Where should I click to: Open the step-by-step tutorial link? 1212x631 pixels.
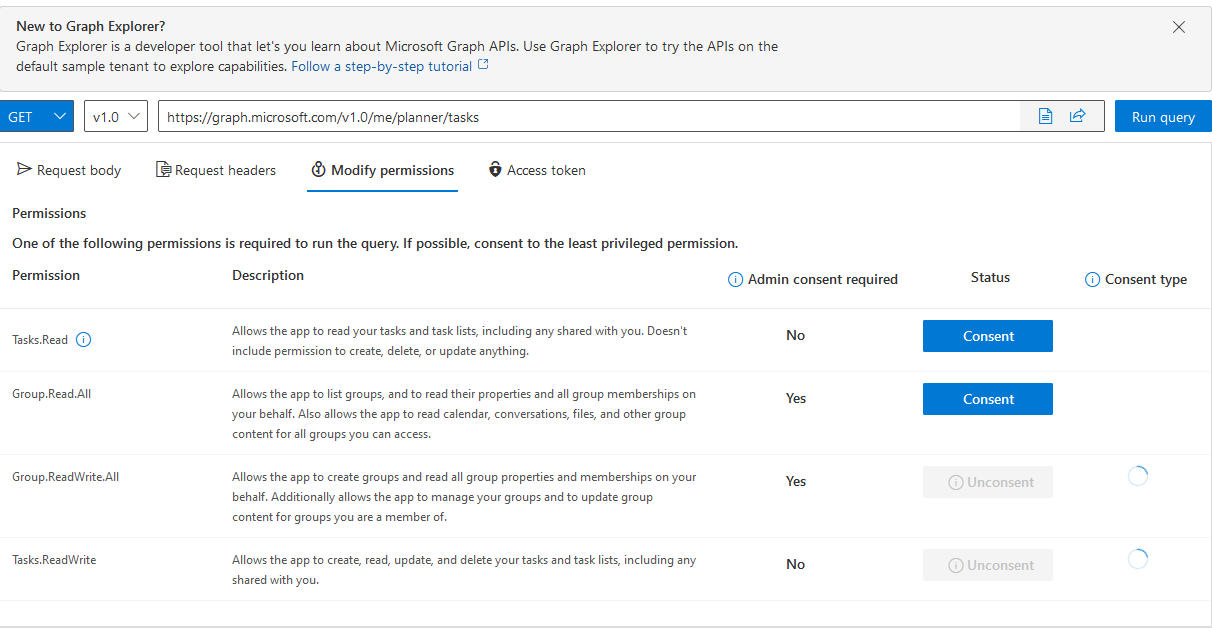click(381, 66)
